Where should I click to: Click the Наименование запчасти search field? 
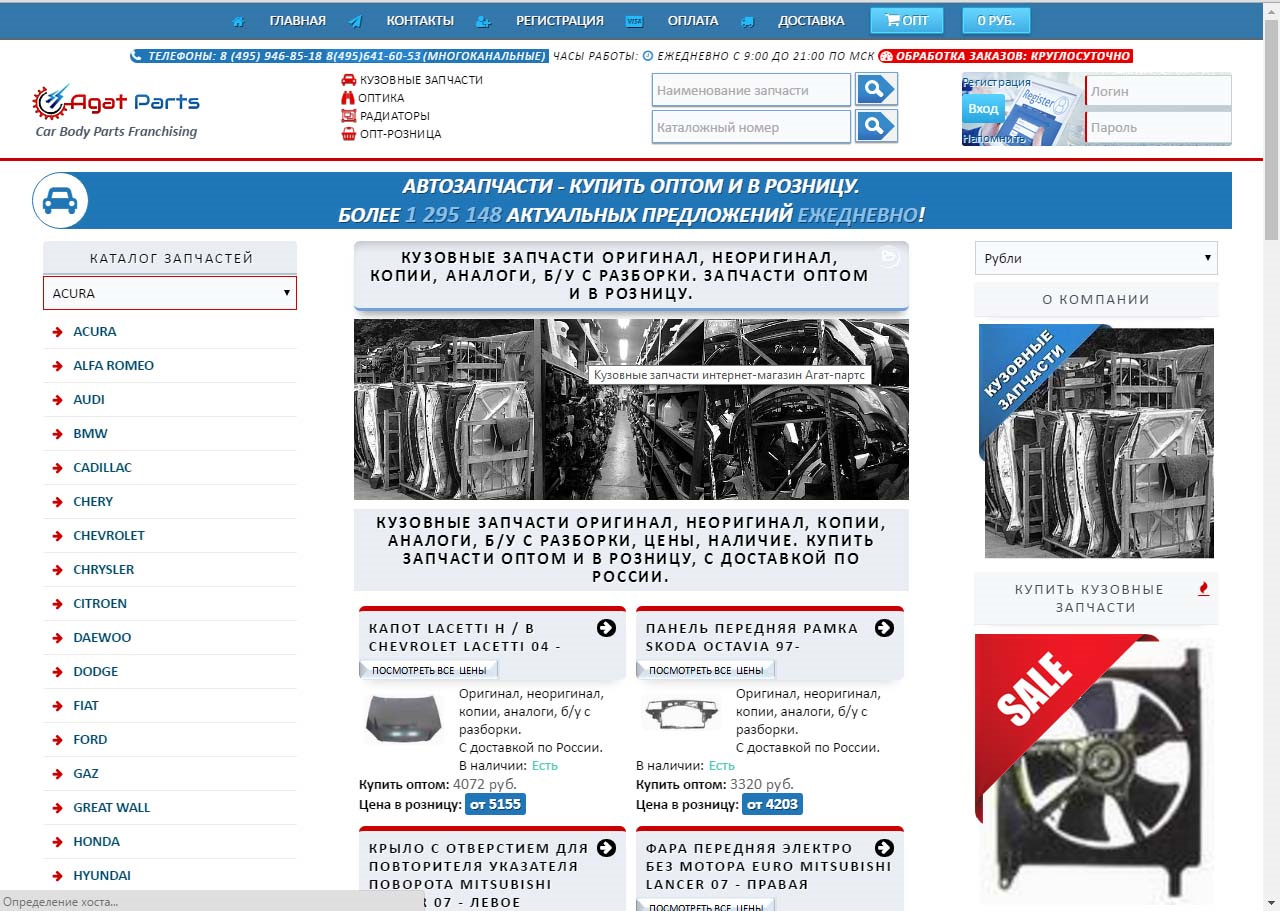(x=751, y=90)
